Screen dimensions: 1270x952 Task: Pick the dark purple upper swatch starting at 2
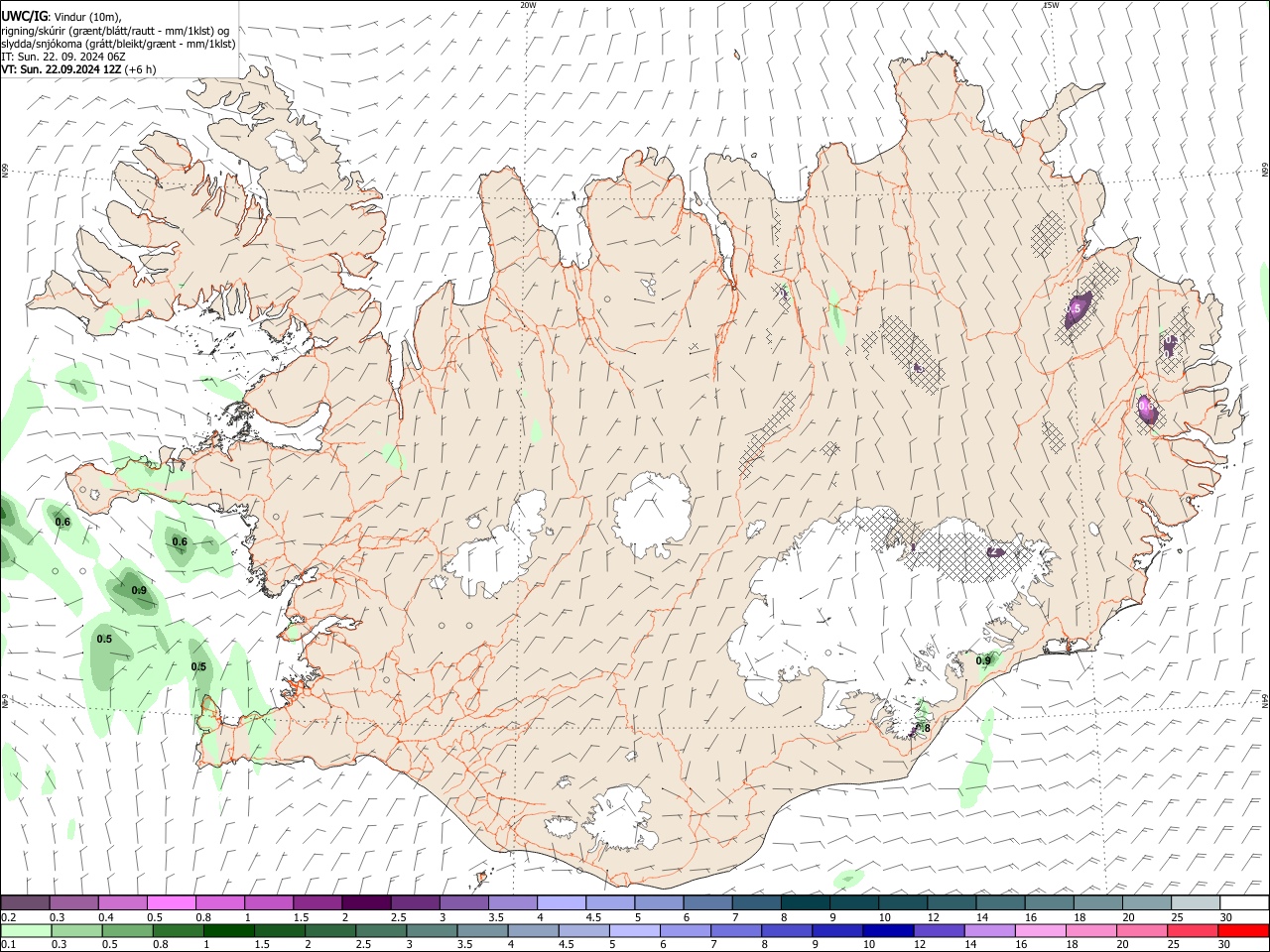click(x=366, y=903)
